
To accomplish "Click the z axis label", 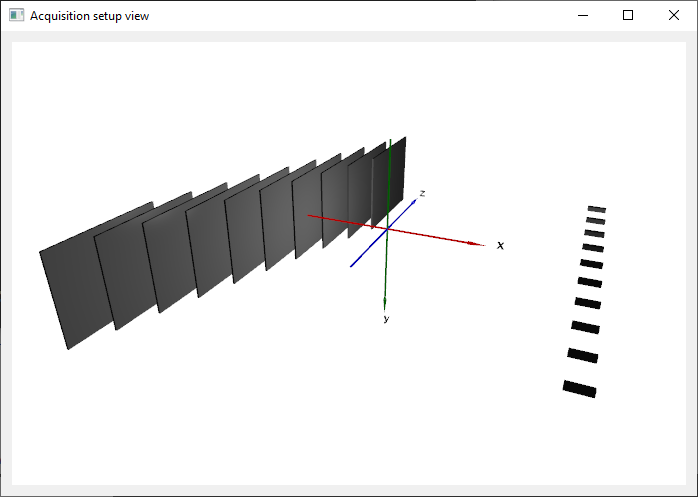I will 422,193.
